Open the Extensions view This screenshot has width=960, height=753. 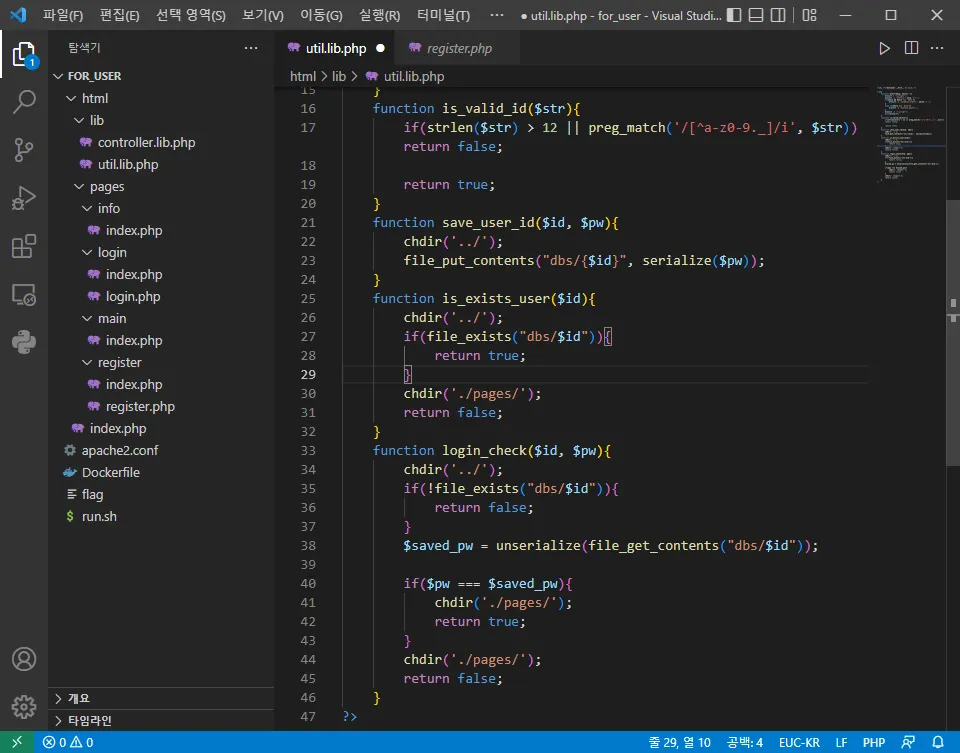click(24, 246)
